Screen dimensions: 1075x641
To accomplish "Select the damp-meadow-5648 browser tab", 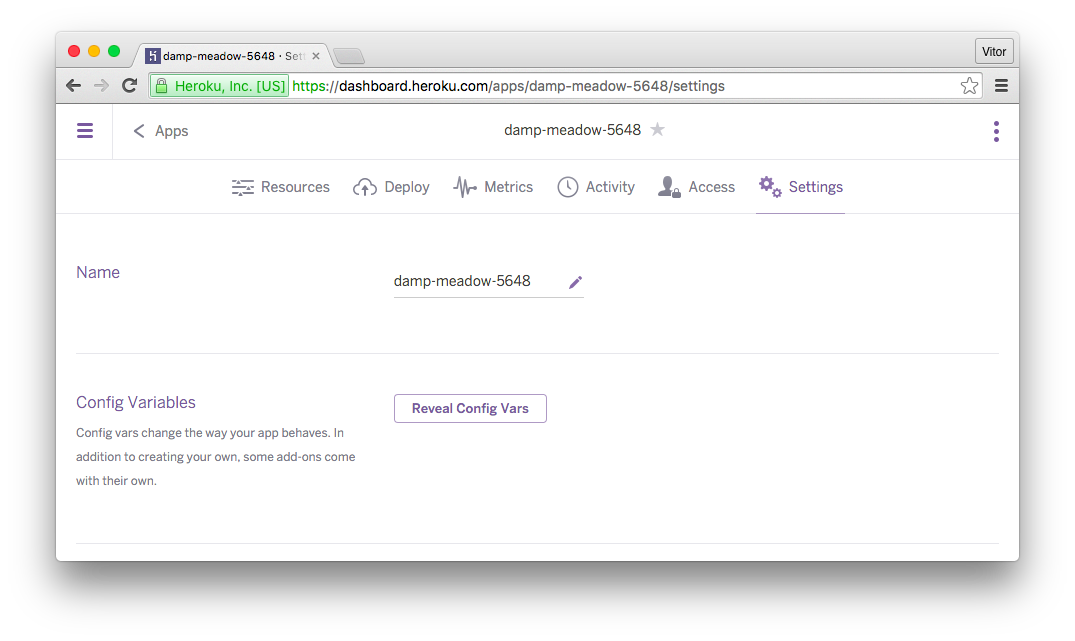I will 233,56.
